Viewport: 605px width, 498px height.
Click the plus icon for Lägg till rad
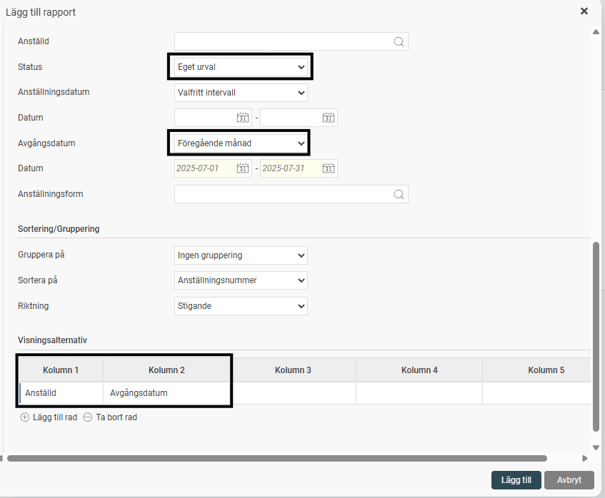(25, 417)
